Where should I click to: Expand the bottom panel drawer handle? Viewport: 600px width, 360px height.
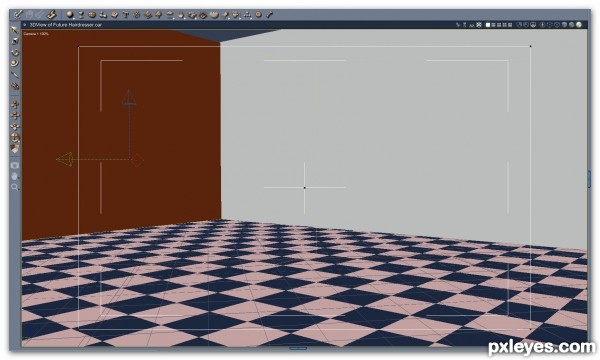click(298, 348)
